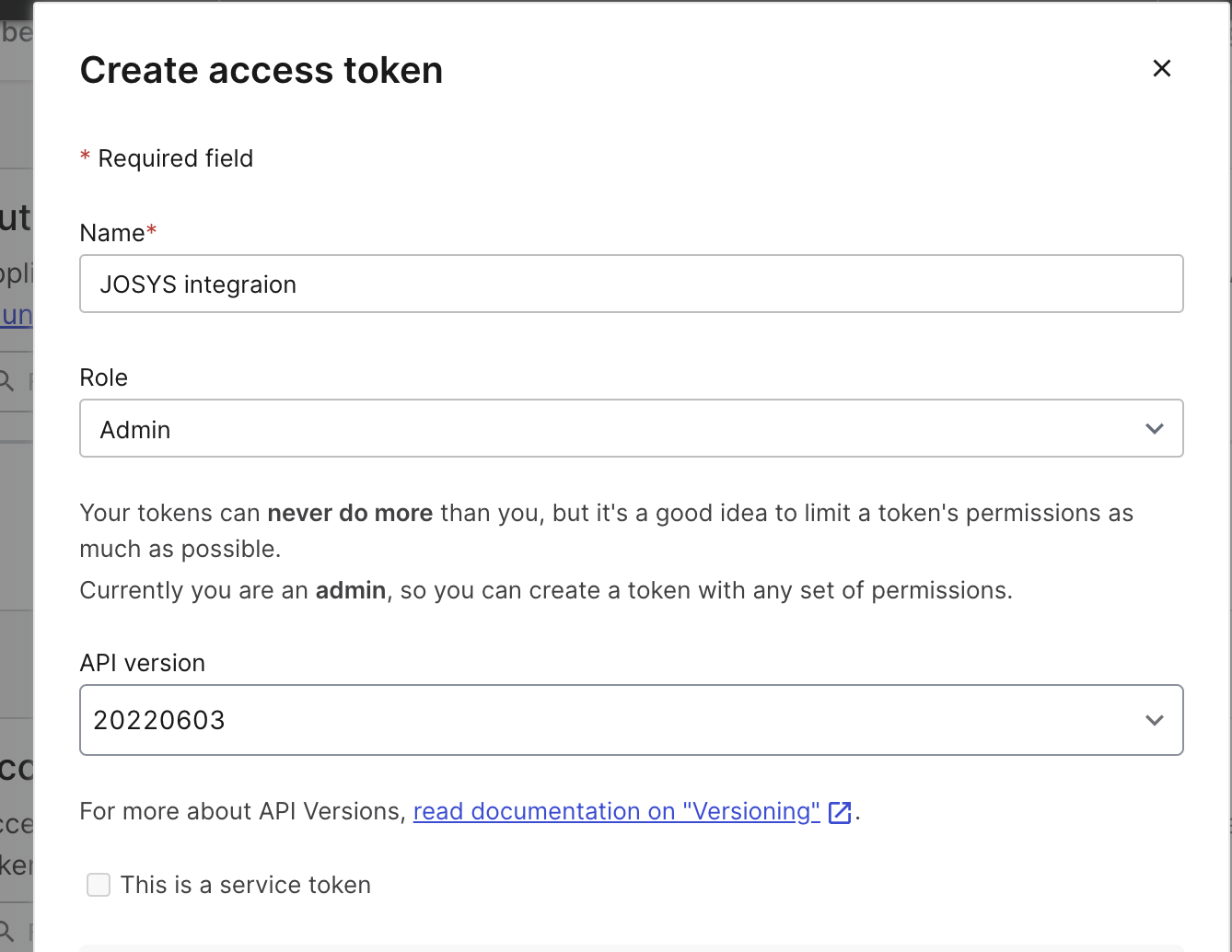
Task: Click the lower search icon behind the dialog
Action: (7, 930)
